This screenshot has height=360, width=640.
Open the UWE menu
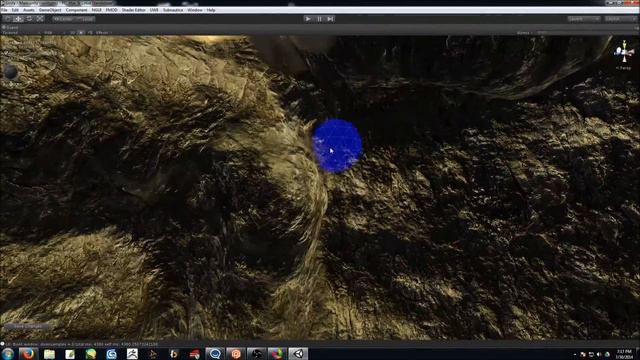click(x=154, y=10)
